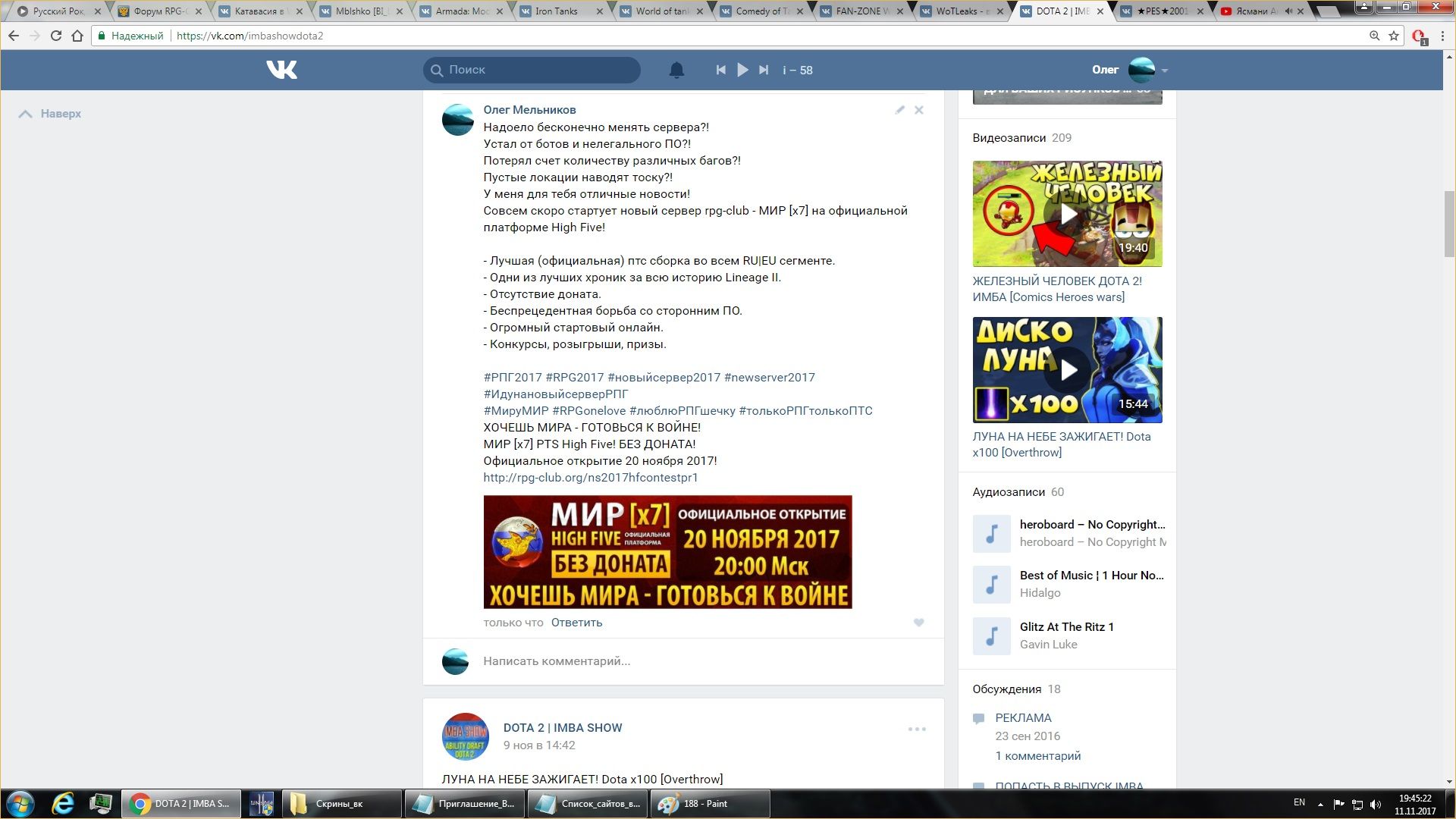Image resolution: width=1456 pixels, height=819 pixels.
Task: Click the Ответить reply link
Action: (576, 623)
